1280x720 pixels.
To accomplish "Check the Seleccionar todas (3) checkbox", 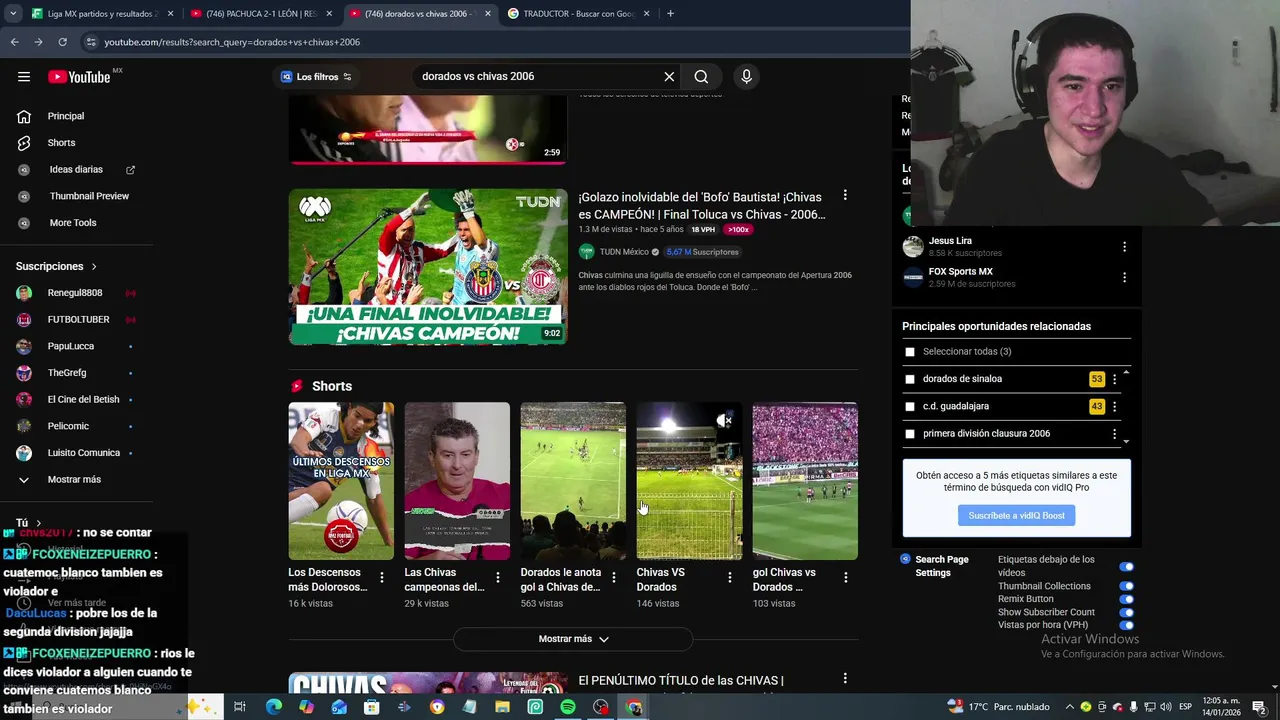I will coord(910,352).
